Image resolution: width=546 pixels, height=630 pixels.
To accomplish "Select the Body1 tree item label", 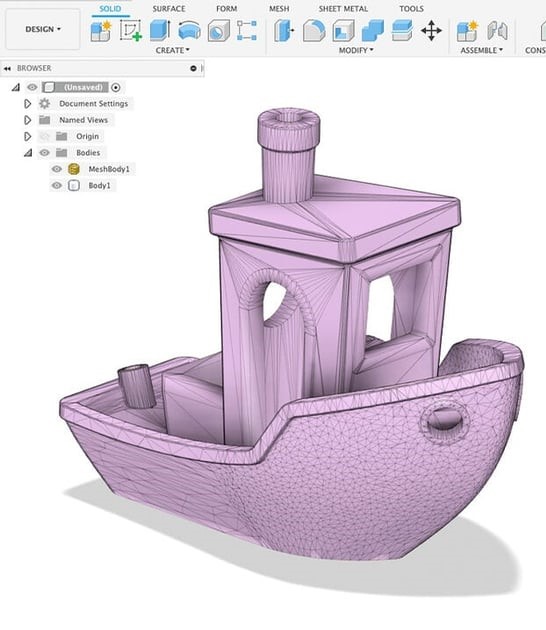I will pyautogui.click(x=99, y=186).
